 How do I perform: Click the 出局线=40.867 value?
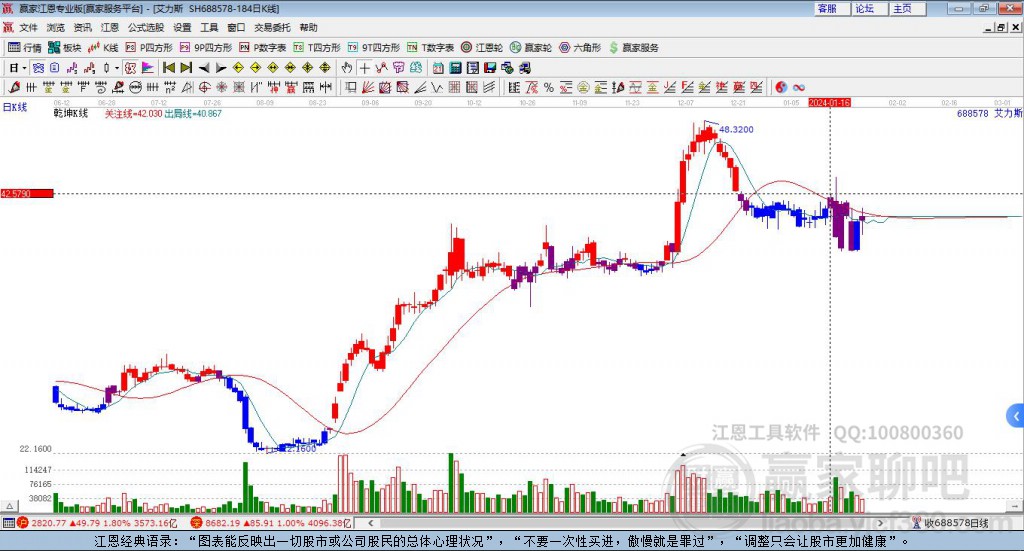(193, 114)
